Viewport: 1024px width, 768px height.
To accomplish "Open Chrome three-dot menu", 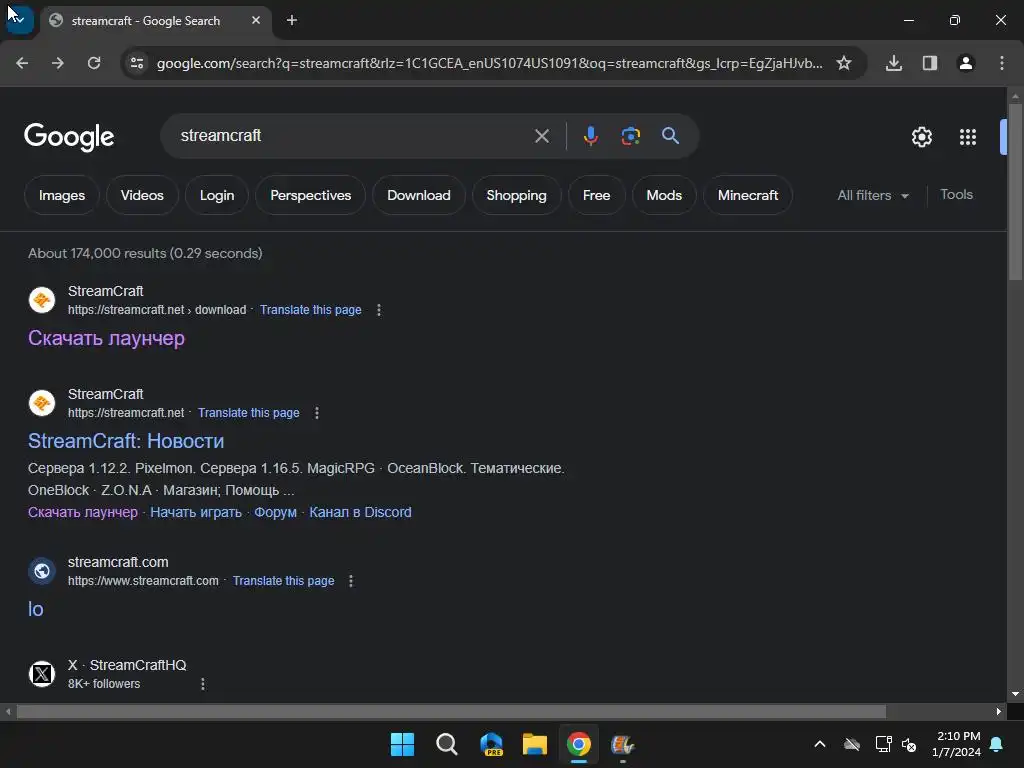I will 1002,63.
